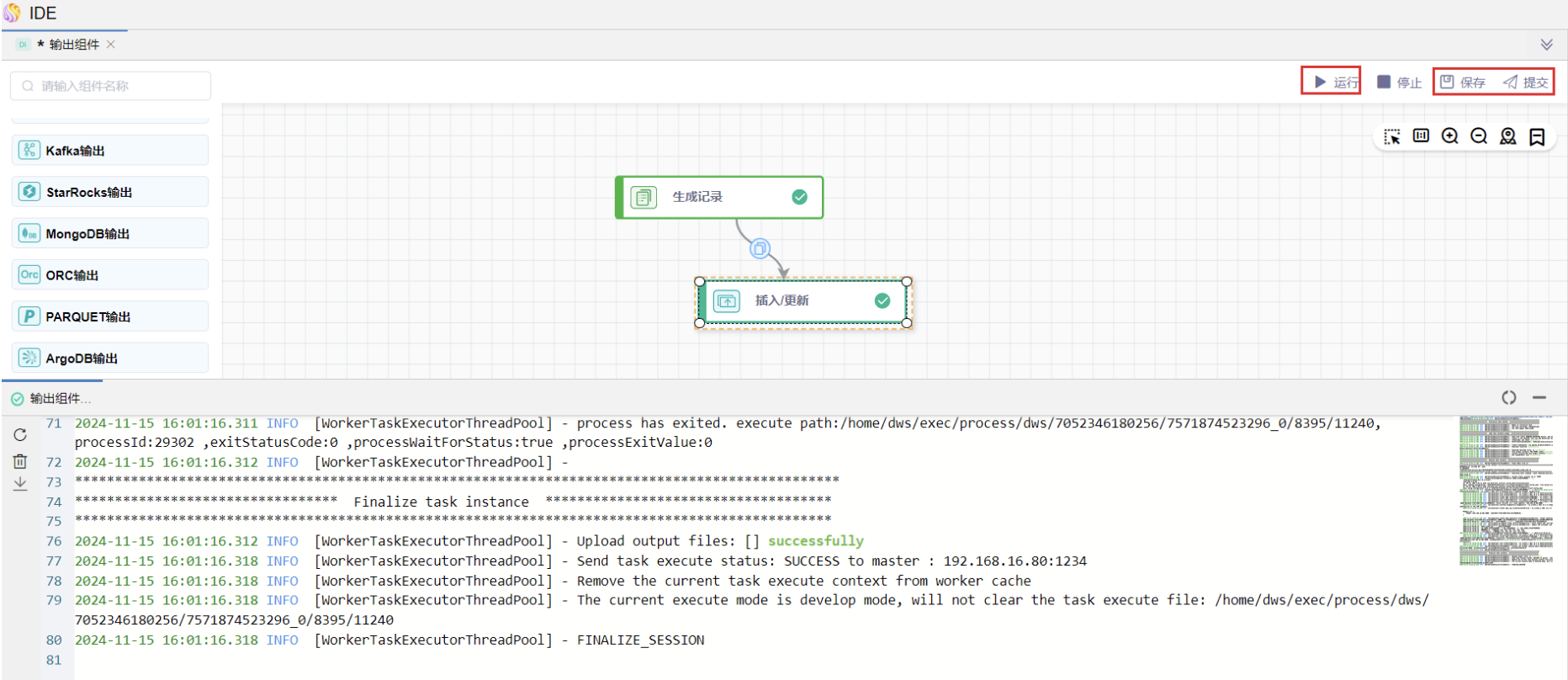Zoom out on the canvas
The width and height of the screenshot is (1568, 680).
1479,136
